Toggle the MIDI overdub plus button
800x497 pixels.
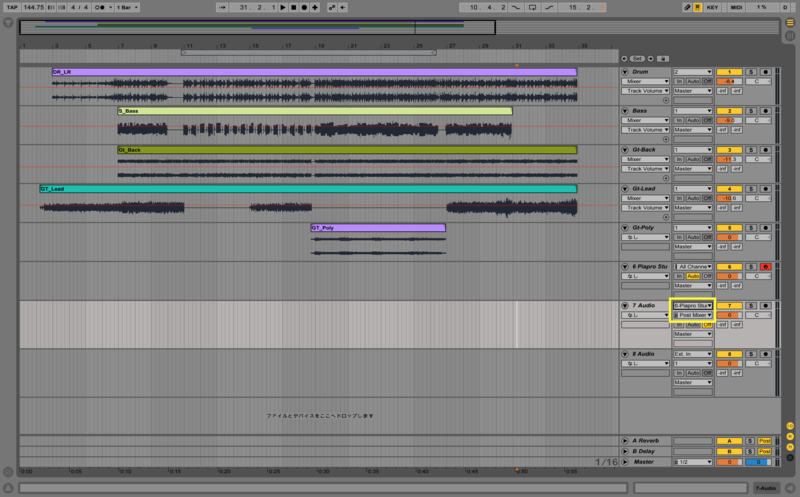315,7
